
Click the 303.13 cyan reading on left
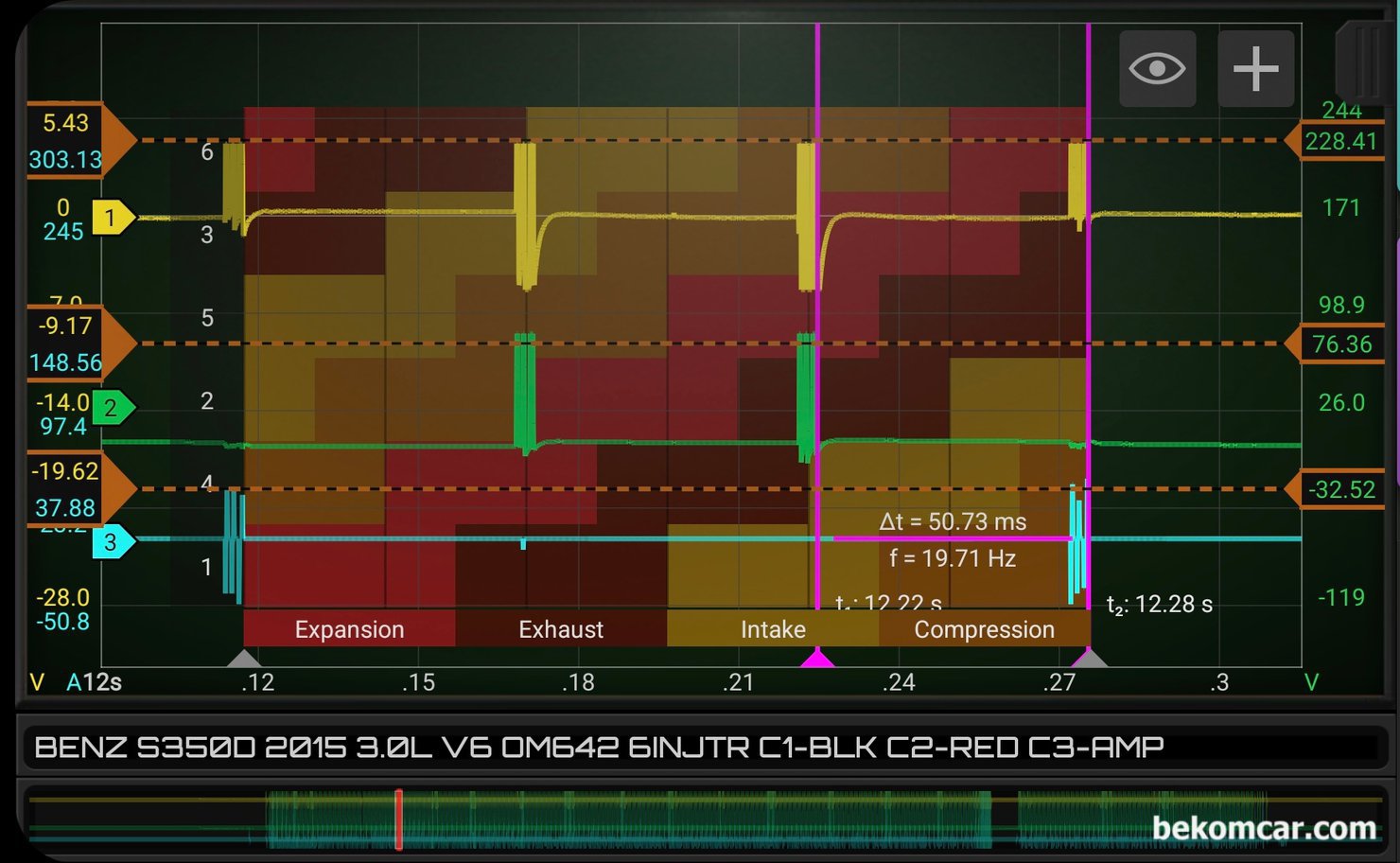[x=65, y=159]
